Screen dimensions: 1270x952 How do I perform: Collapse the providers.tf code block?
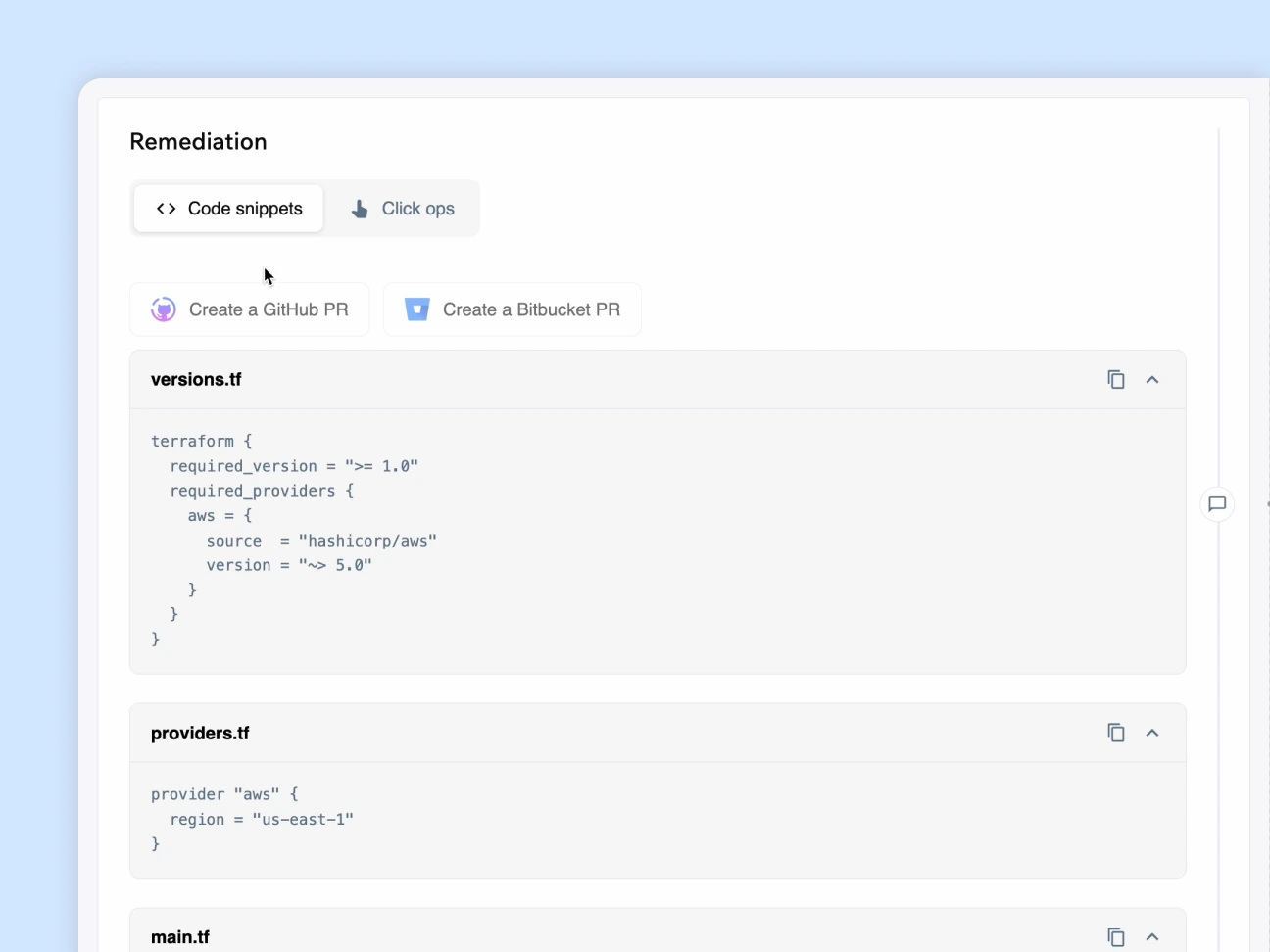1152,733
